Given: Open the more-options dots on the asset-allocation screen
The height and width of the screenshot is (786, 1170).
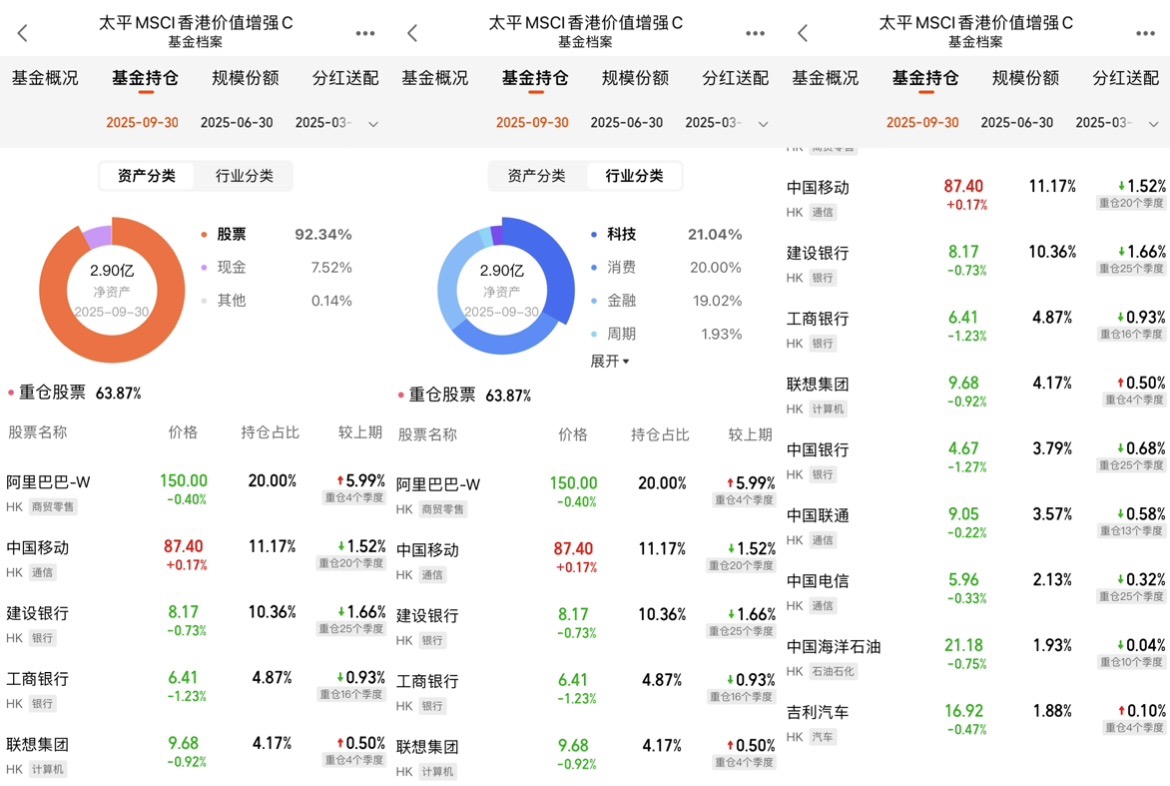Looking at the screenshot, I should 365,34.
